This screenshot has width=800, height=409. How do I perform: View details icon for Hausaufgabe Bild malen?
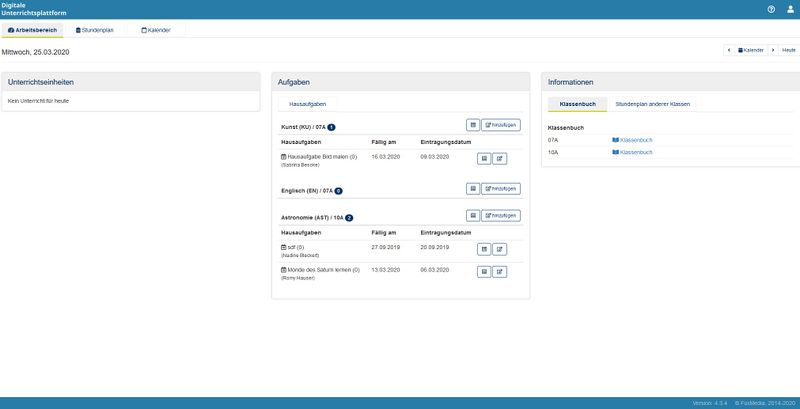point(484,159)
